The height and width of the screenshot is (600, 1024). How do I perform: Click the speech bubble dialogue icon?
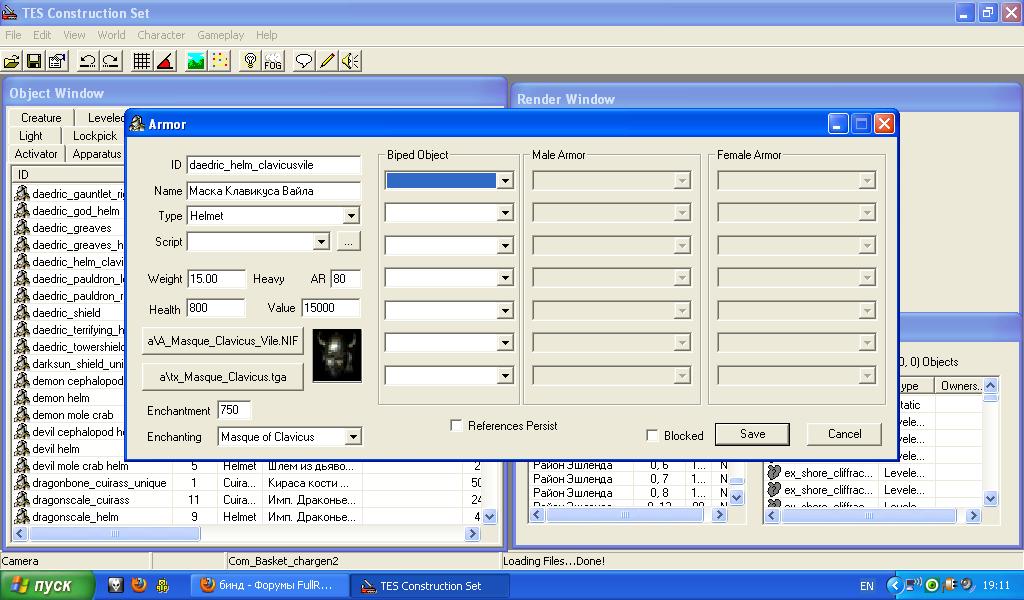point(304,61)
